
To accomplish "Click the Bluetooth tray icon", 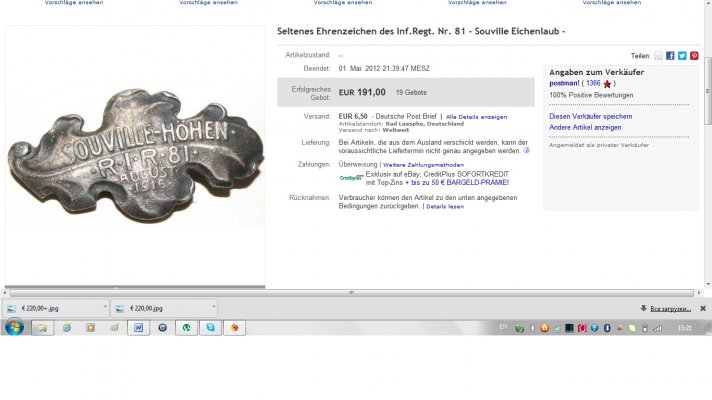I will (607, 328).
